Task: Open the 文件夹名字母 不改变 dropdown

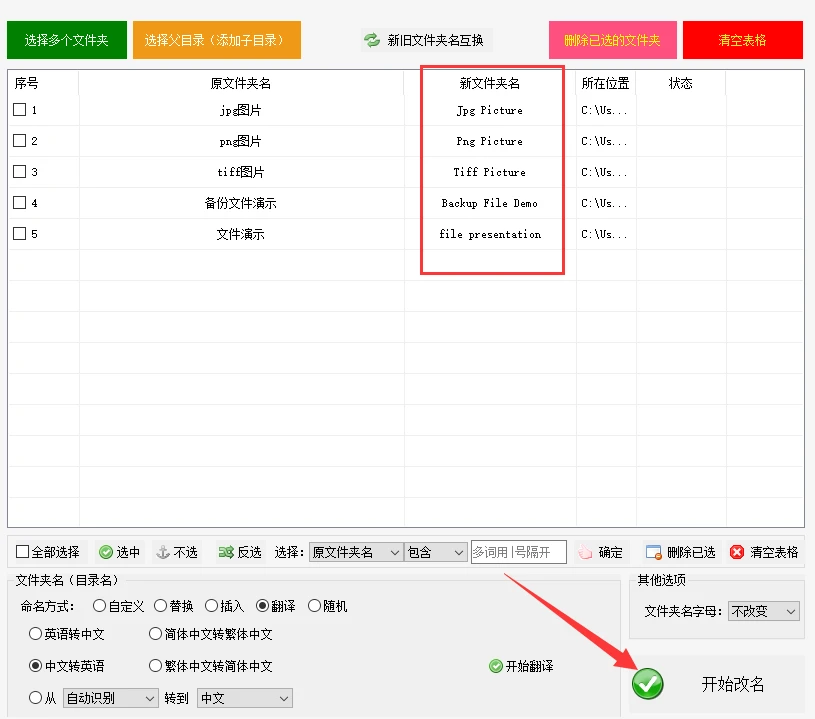Action: 764,611
